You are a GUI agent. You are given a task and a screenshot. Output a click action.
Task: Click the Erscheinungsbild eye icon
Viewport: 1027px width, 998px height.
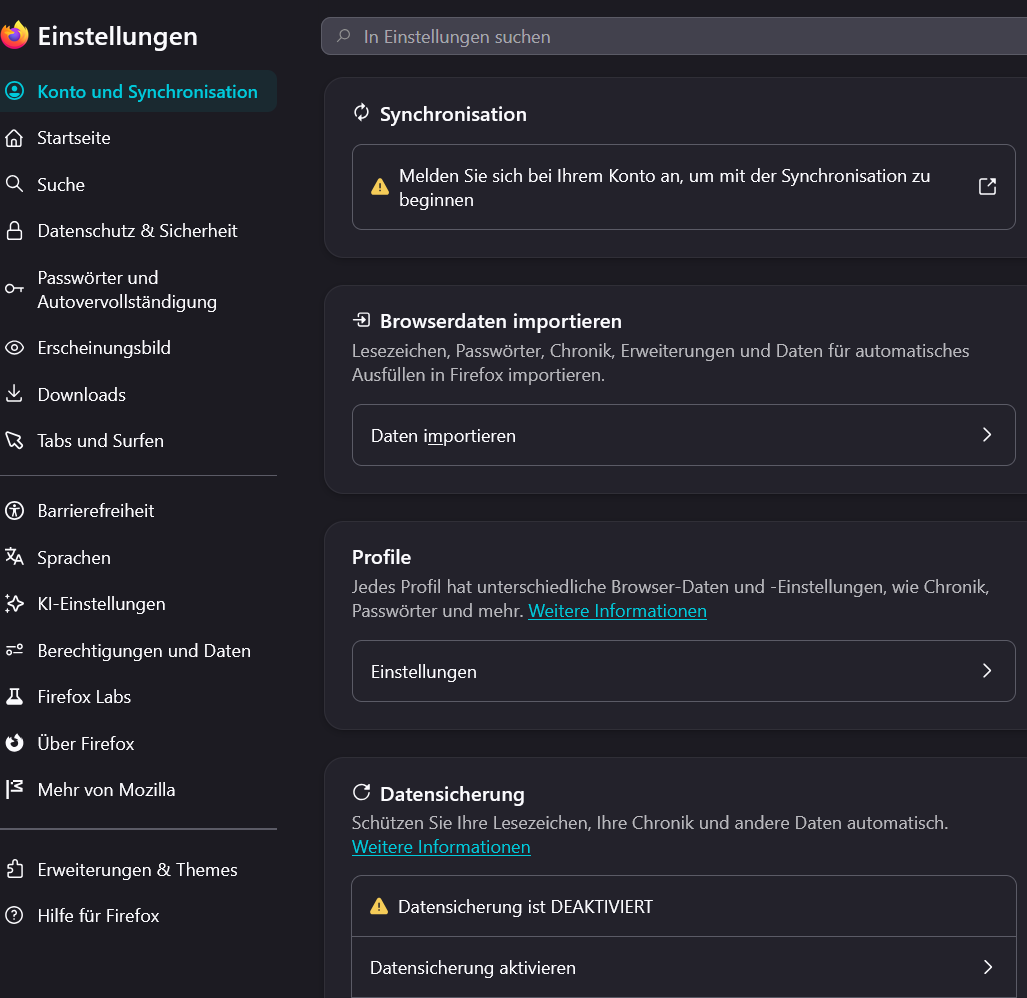[x=14, y=348]
